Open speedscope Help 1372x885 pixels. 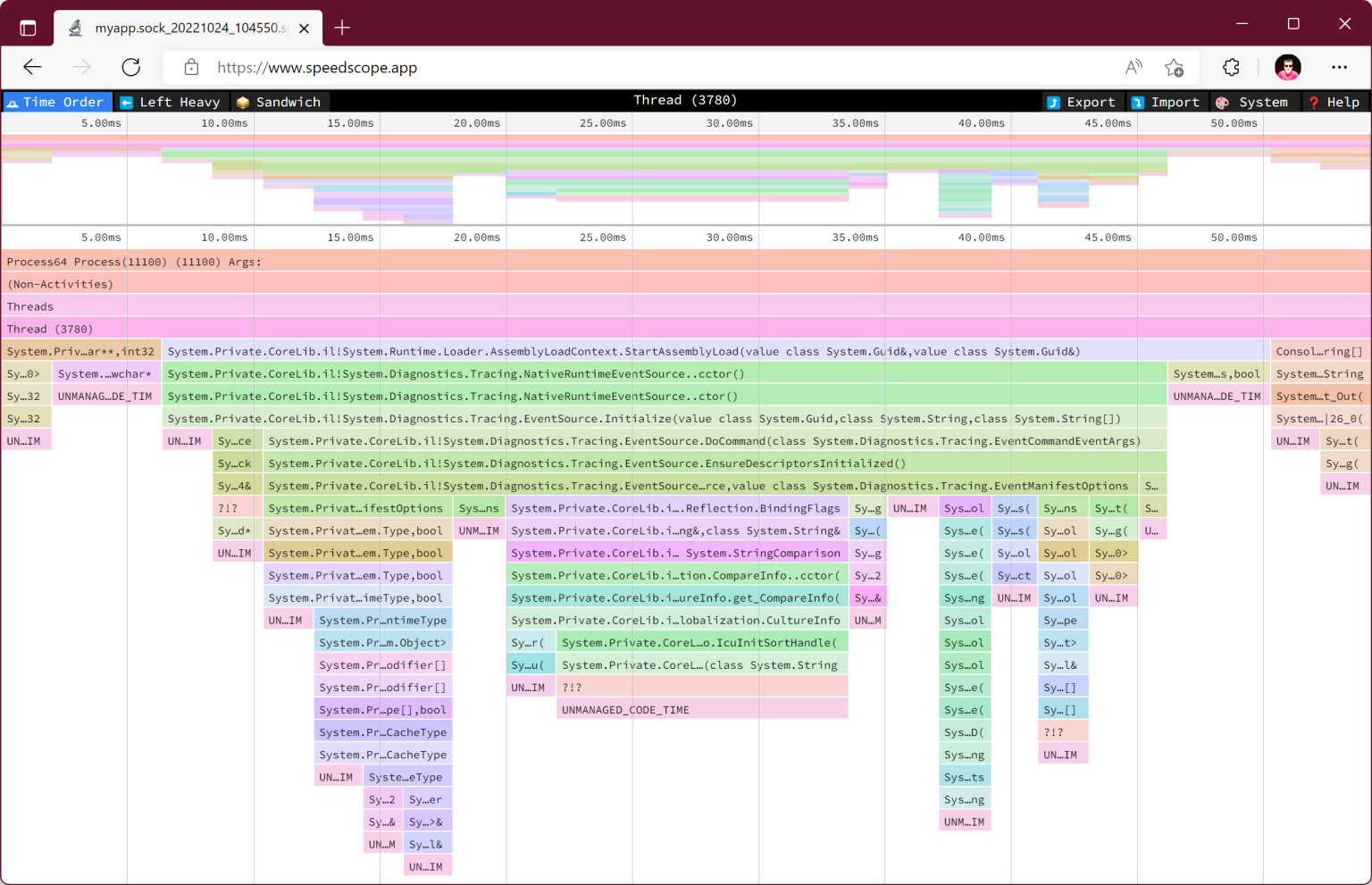pyautogui.click(x=1334, y=102)
